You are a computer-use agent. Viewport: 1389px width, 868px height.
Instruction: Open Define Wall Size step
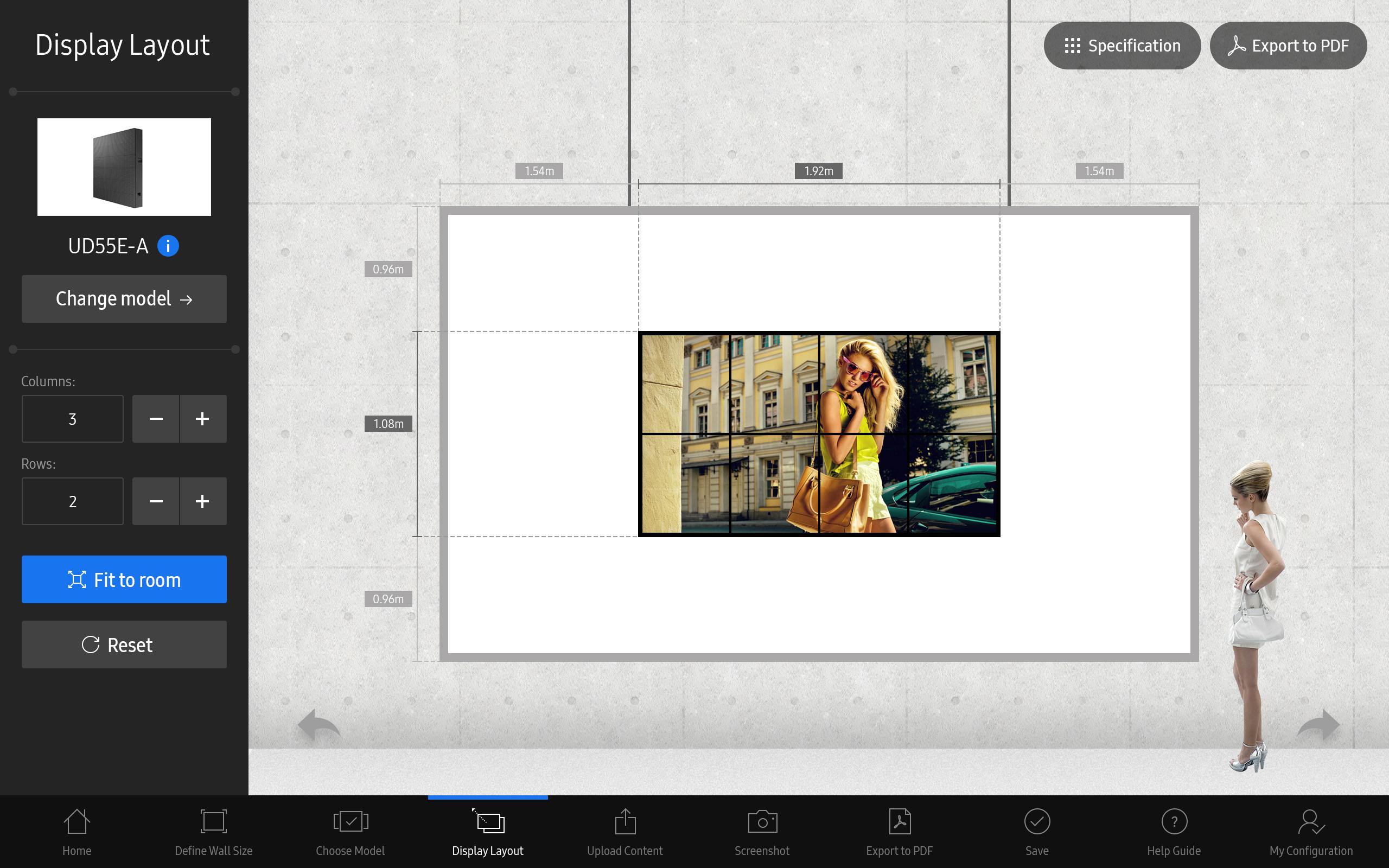point(214,832)
